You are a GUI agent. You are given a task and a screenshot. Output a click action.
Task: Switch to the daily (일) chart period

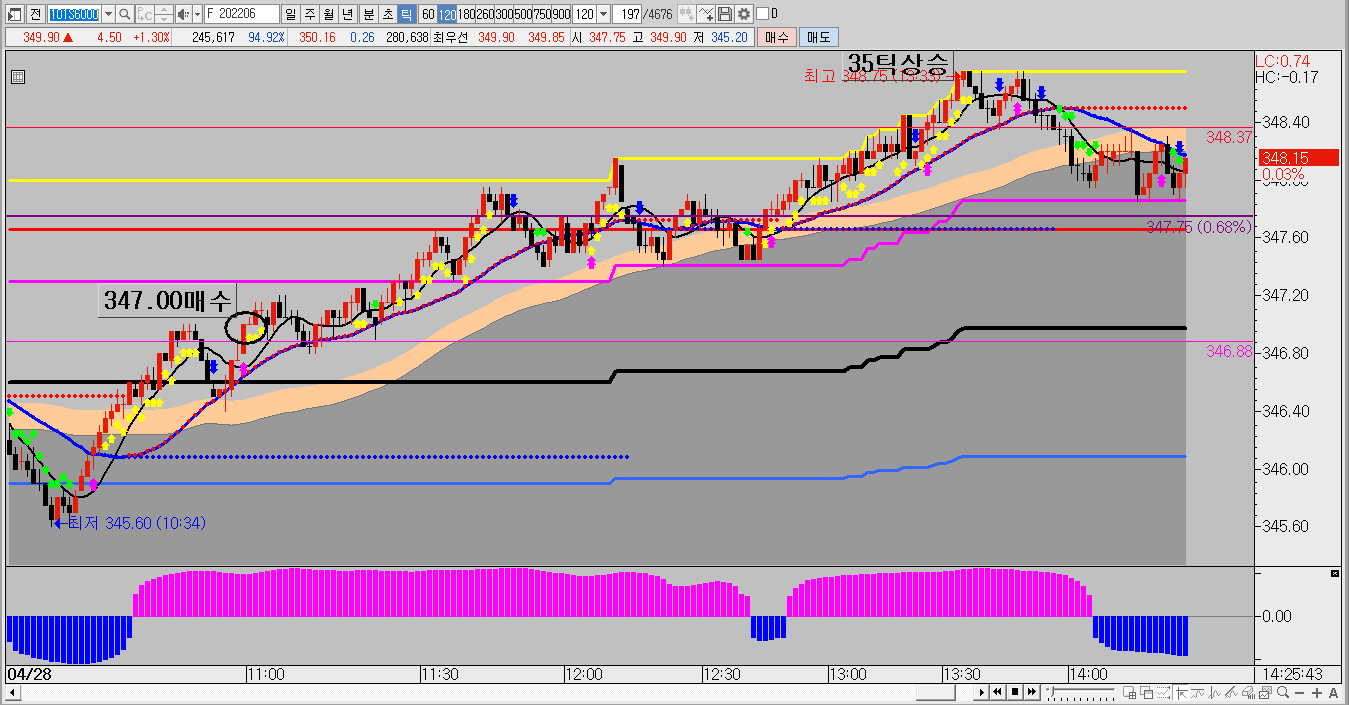290,14
